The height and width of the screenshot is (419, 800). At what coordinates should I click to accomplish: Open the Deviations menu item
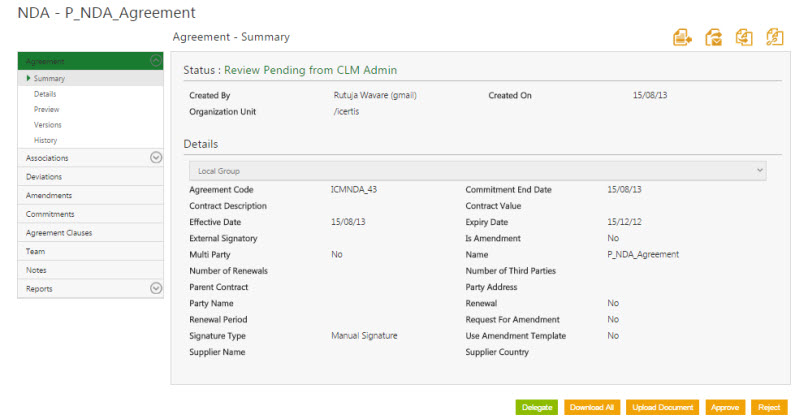pos(46,176)
